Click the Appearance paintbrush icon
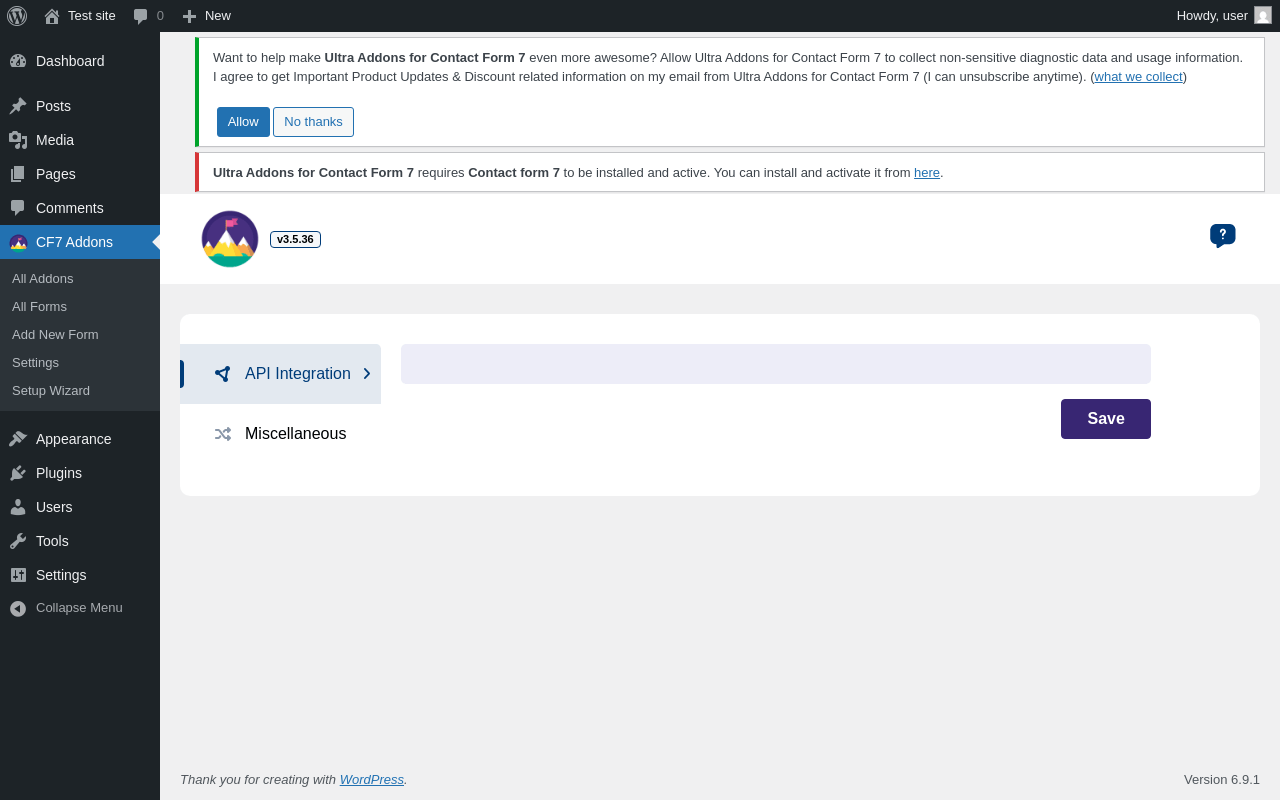The image size is (1280, 800). click(18, 439)
